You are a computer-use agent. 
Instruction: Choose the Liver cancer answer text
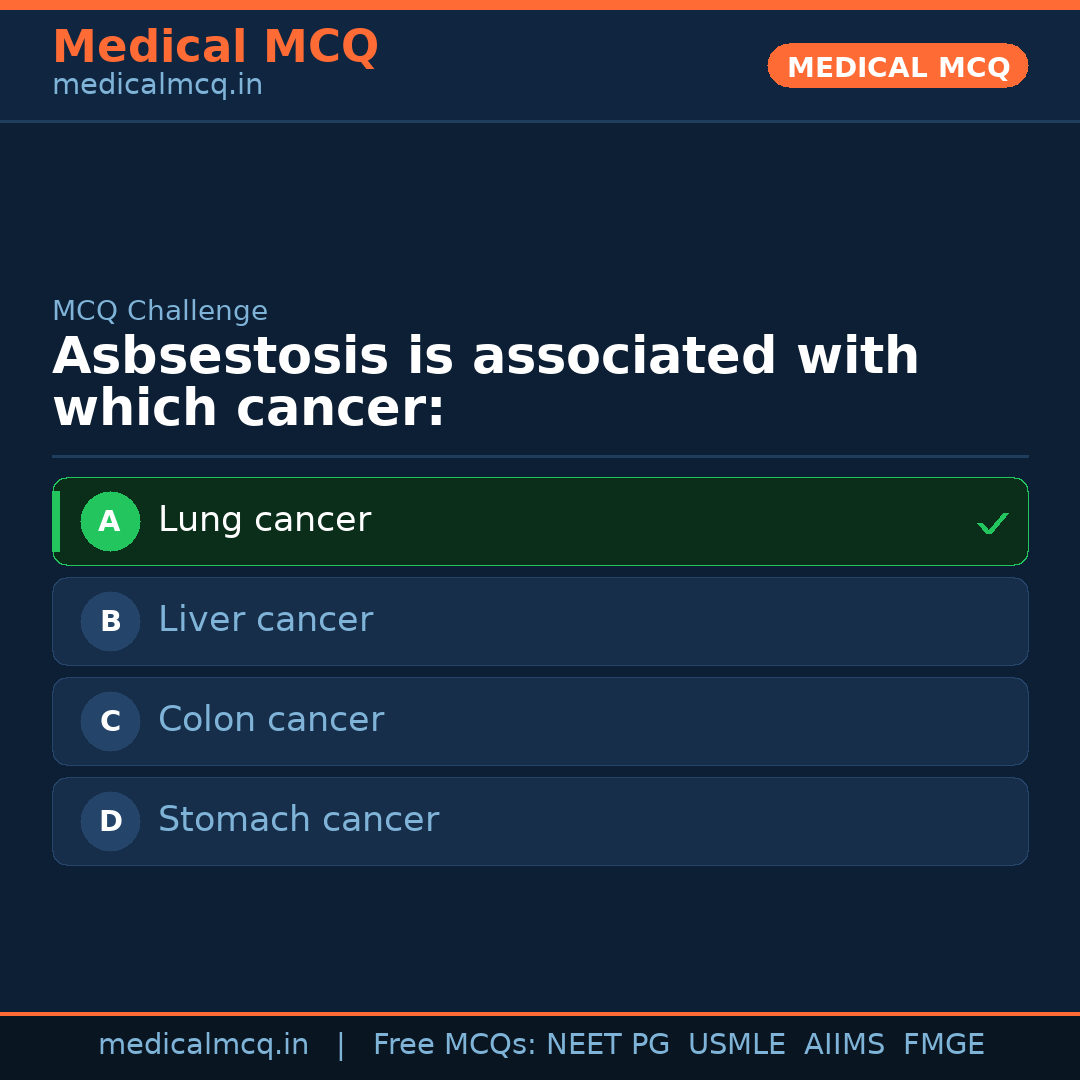coord(265,620)
